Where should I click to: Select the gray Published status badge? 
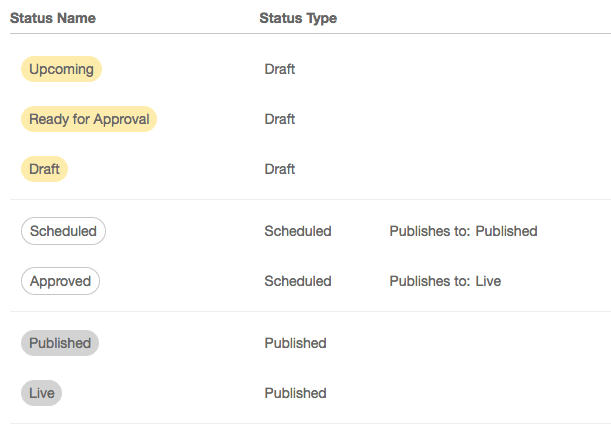60,343
